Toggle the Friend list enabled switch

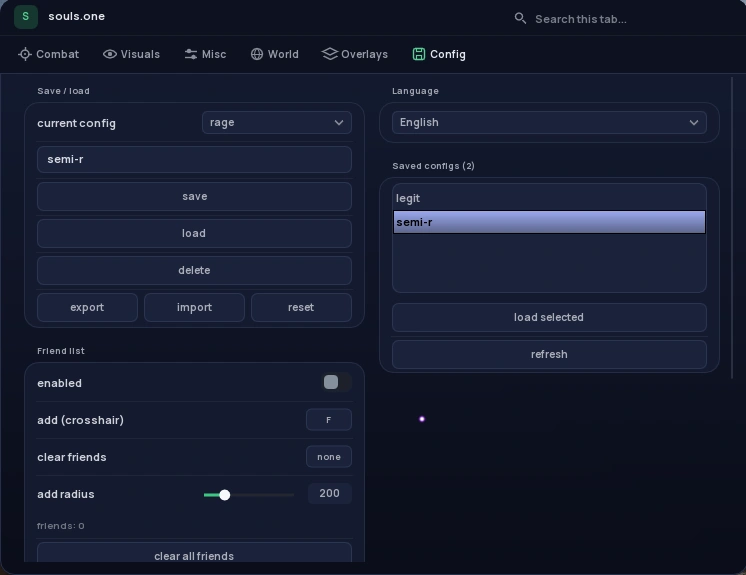[x=337, y=382]
